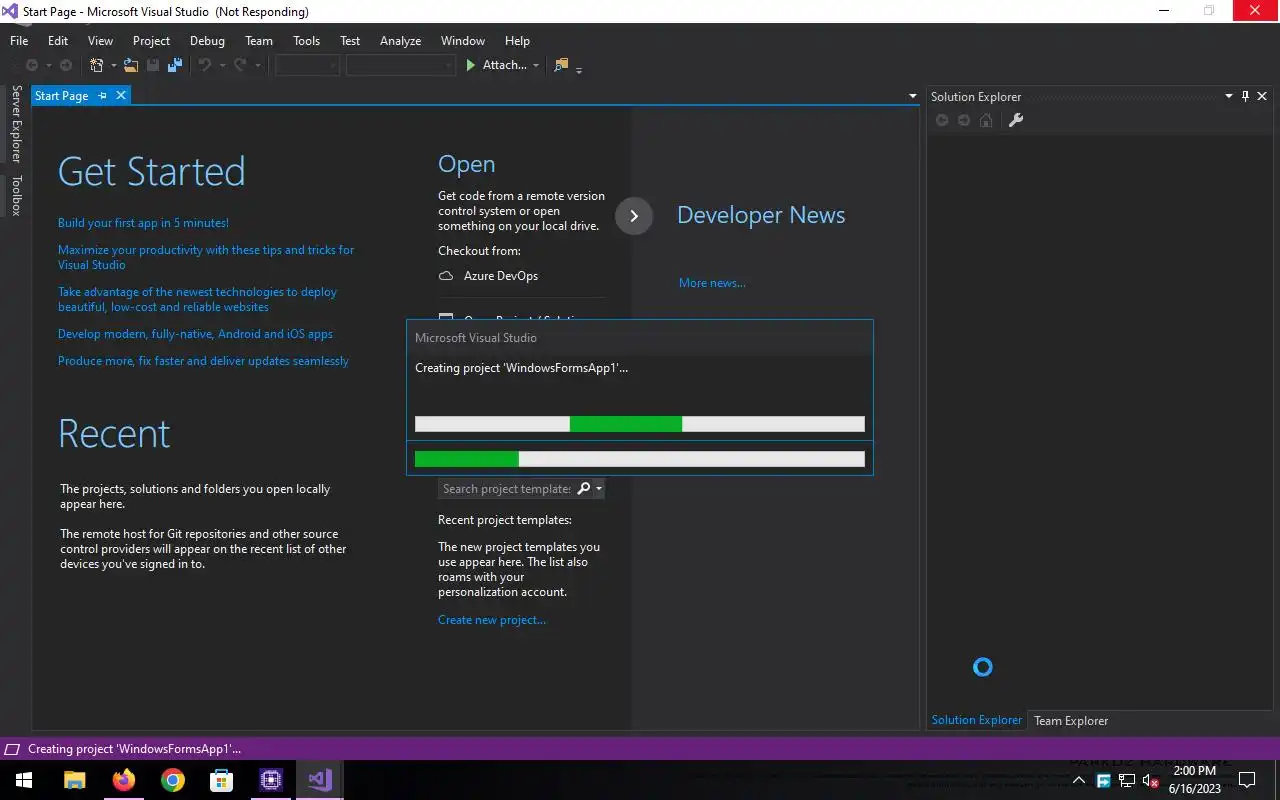1280x800 pixels.
Task: Click the network tray icon
Action: click(1127, 780)
